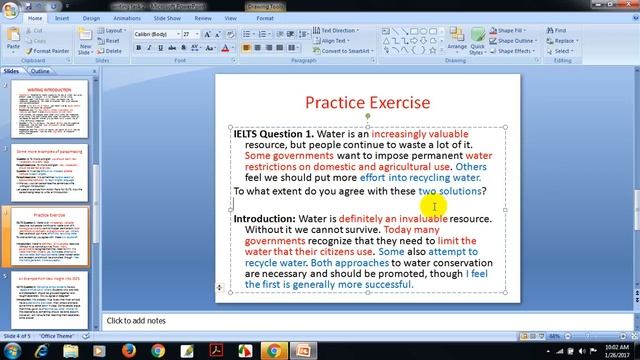Save the presentation from Quick Access

[x=29, y=7]
